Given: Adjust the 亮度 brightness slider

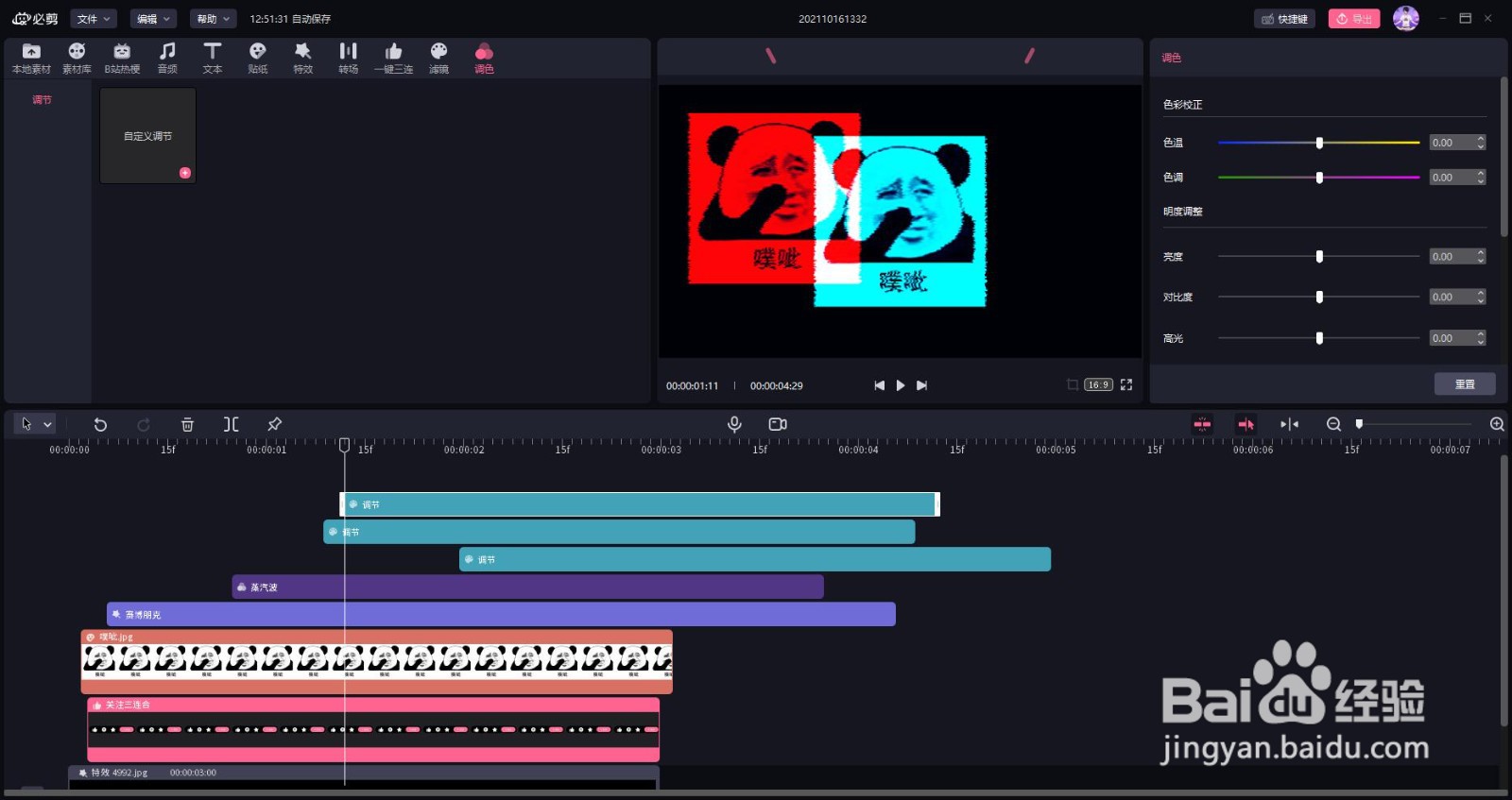Looking at the screenshot, I should click(x=1319, y=257).
